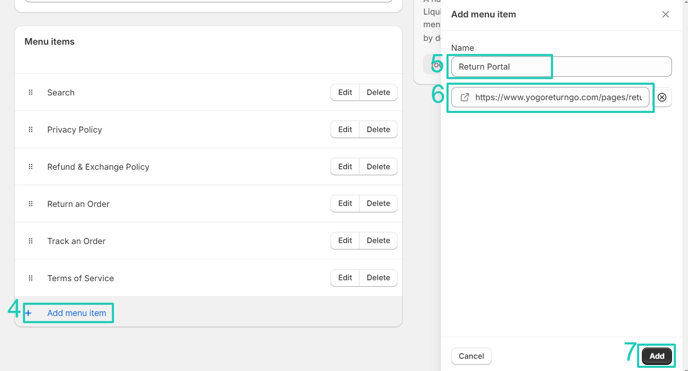Close the Add menu item panel
Viewport: 688px width, 371px height.
click(x=665, y=14)
